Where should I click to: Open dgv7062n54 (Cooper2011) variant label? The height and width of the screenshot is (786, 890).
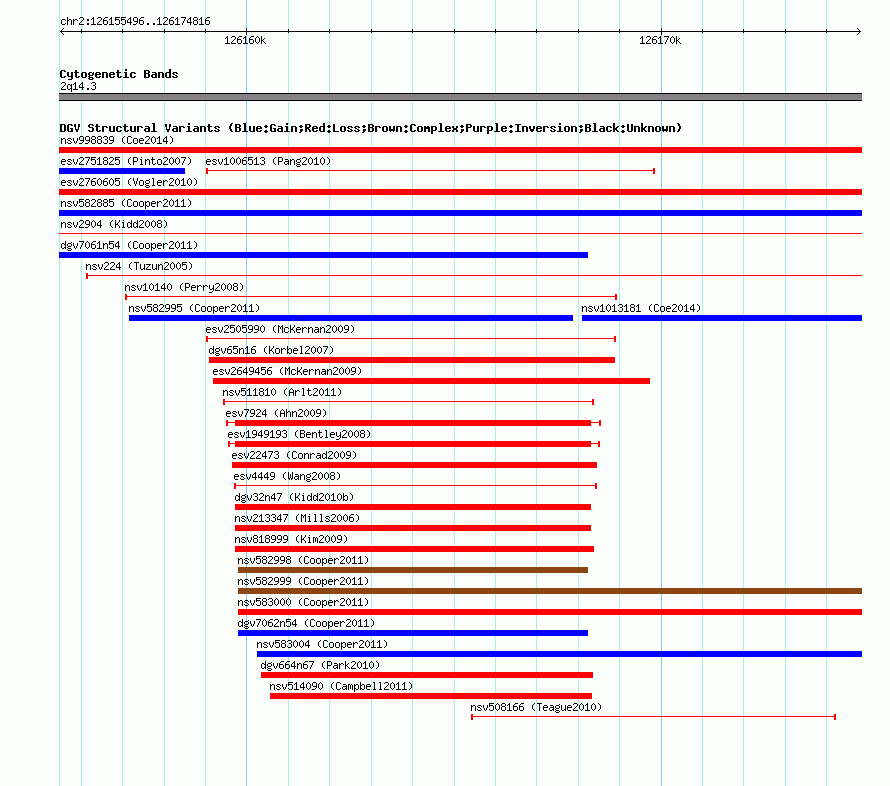[x=306, y=623]
